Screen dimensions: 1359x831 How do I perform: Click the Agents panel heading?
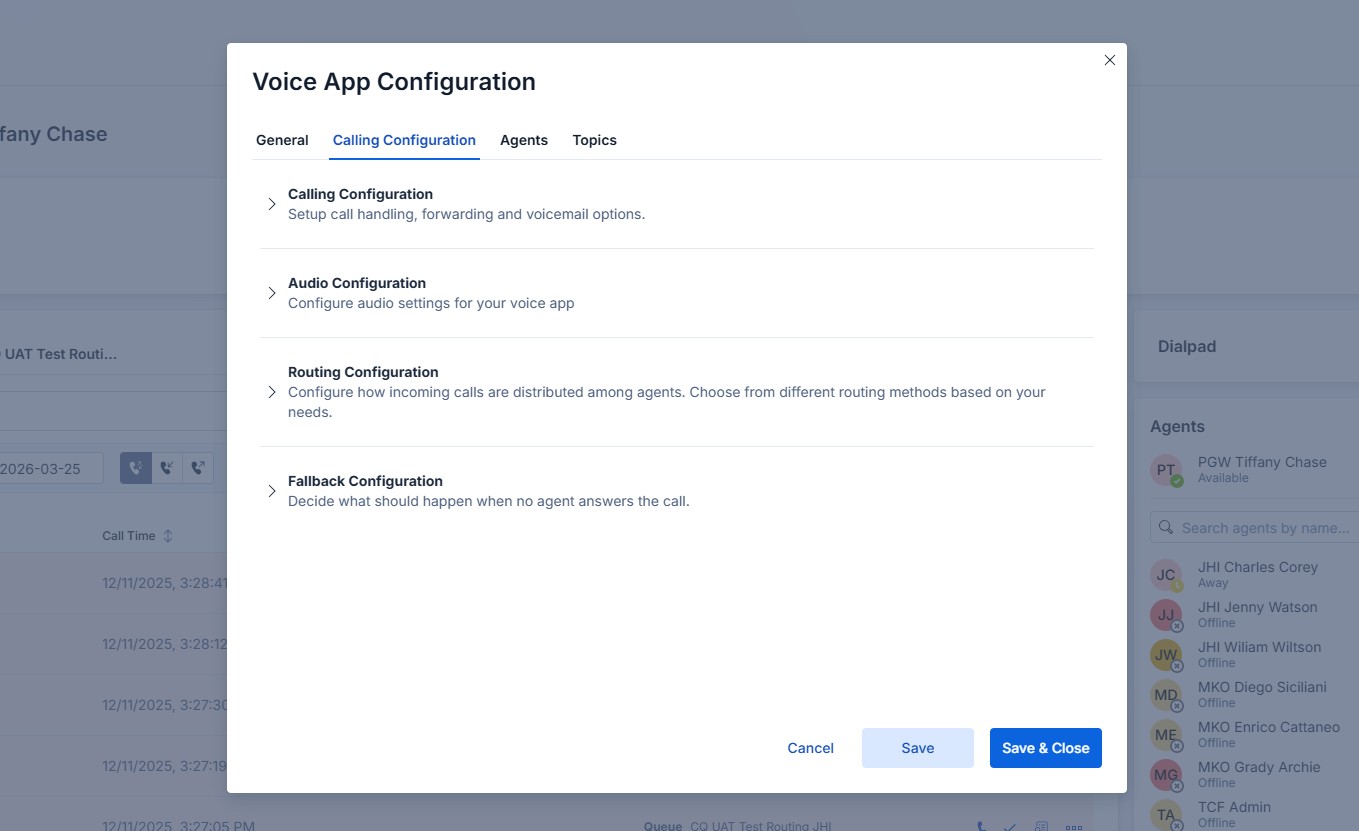tap(1178, 426)
